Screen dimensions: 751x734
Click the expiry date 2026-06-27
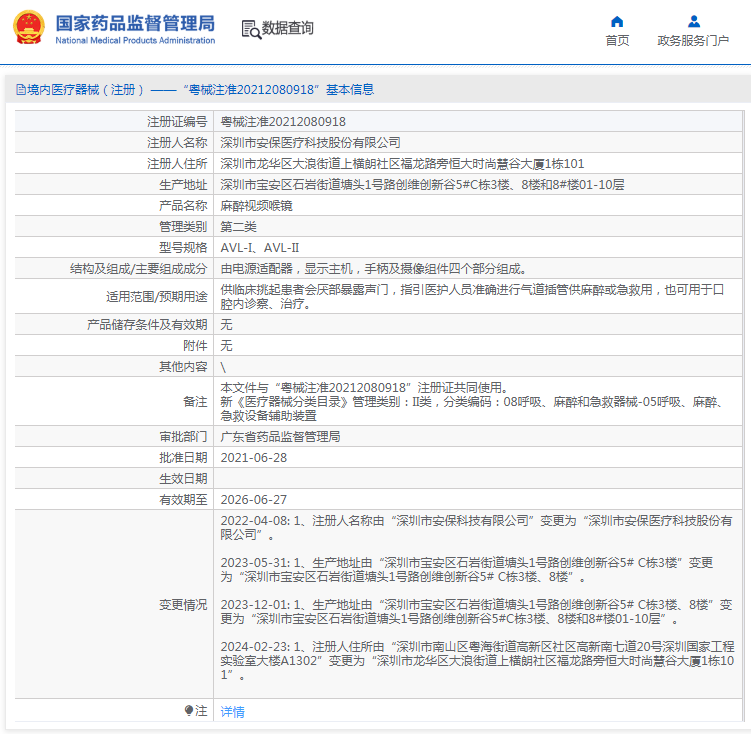(x=254, y=499)
